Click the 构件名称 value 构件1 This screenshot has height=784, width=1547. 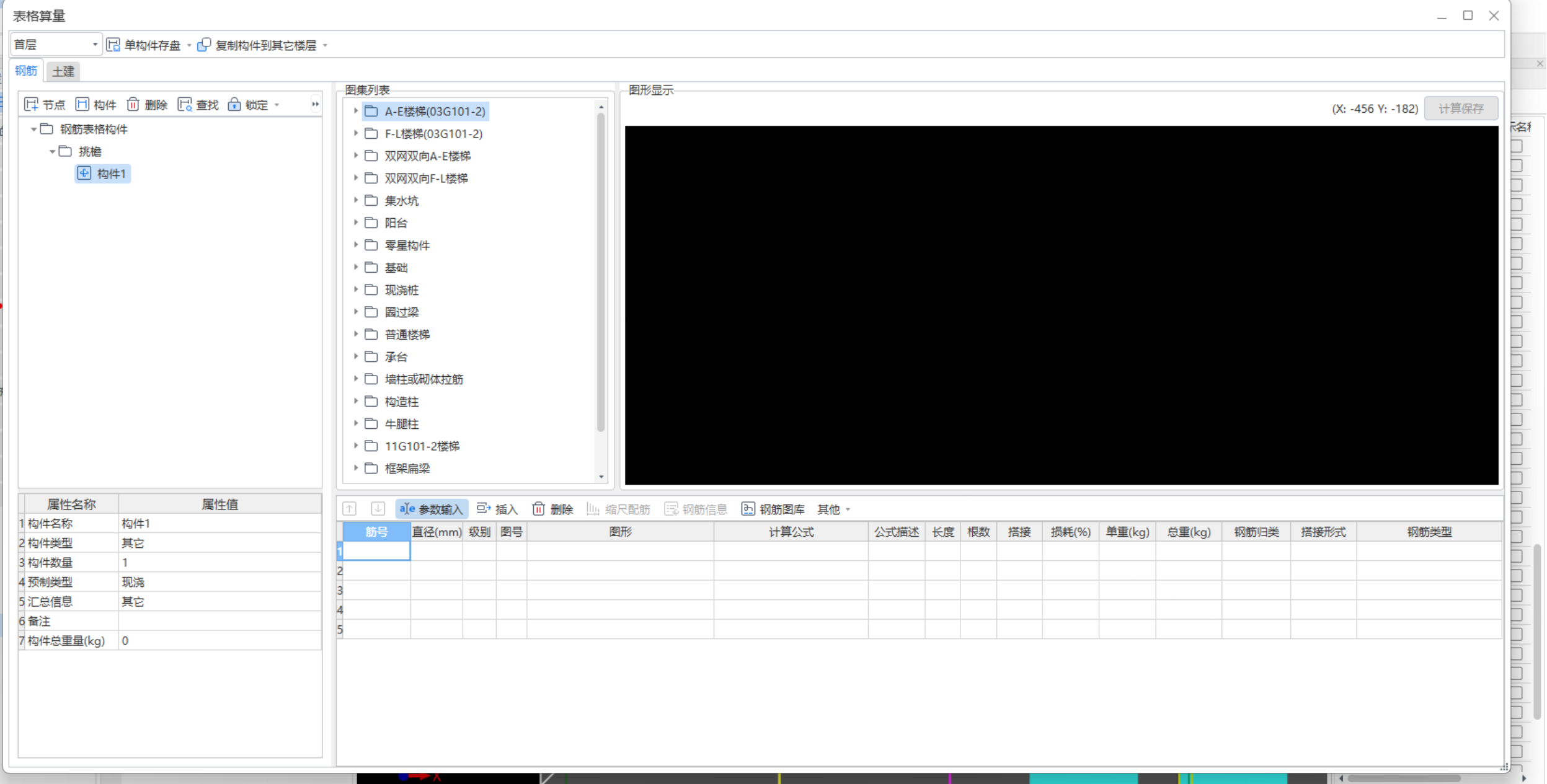click(x=219, y=524)
